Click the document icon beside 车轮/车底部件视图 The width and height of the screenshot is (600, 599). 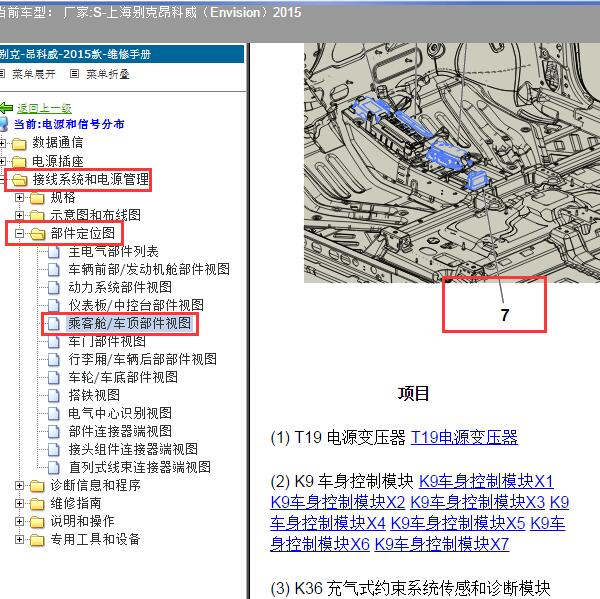pos(54,378)
